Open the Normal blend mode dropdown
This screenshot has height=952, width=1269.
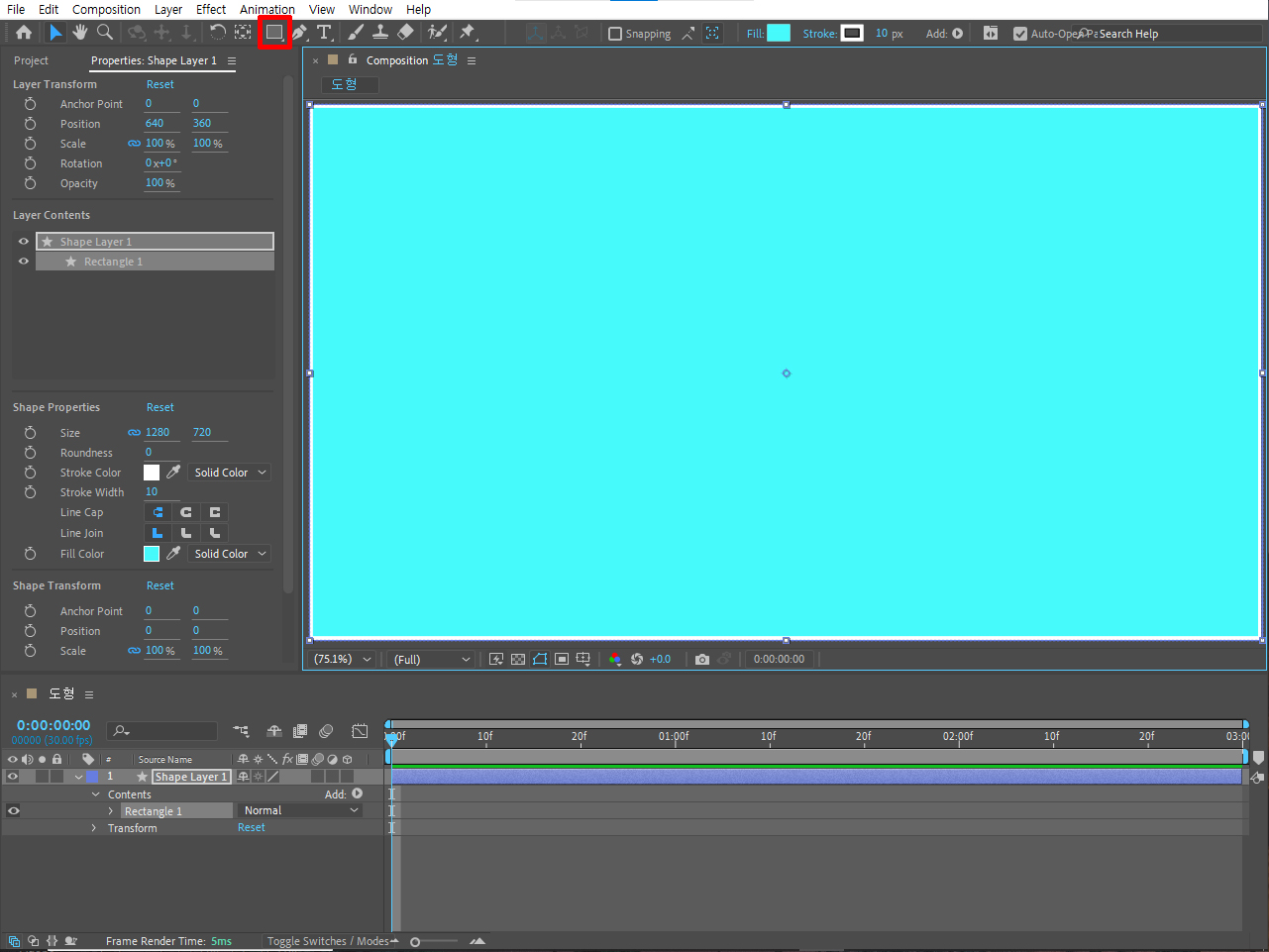[x=300, y=810]
